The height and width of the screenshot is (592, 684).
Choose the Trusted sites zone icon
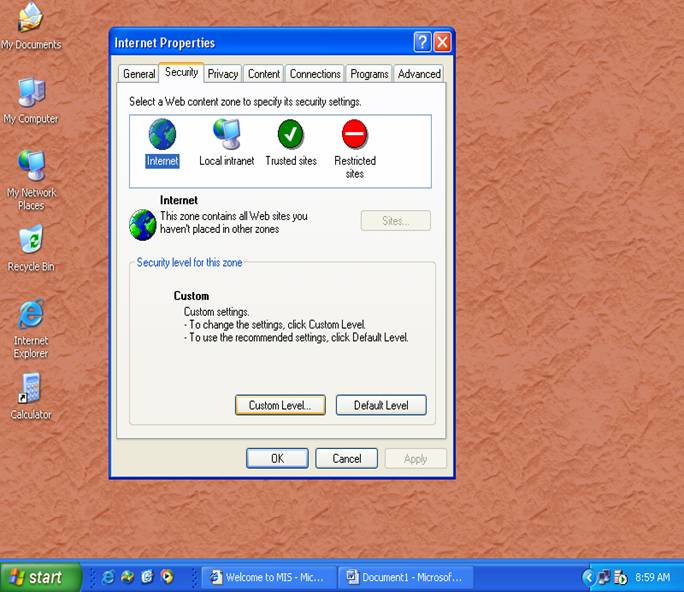coord(291,135)
